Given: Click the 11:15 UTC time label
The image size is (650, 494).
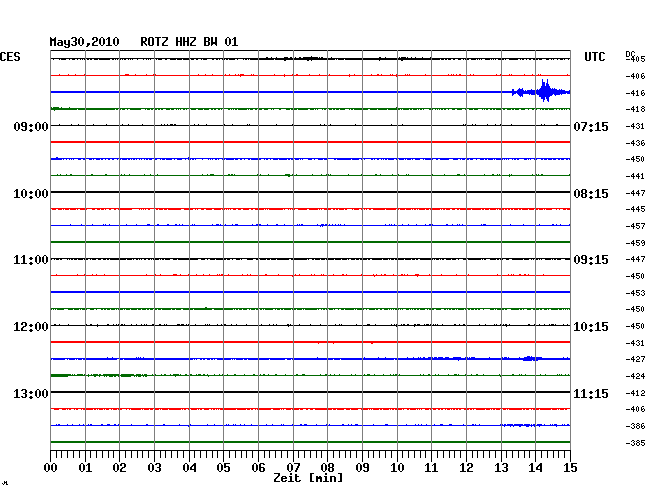Looking at the screenshot, I should pos(591,393).
